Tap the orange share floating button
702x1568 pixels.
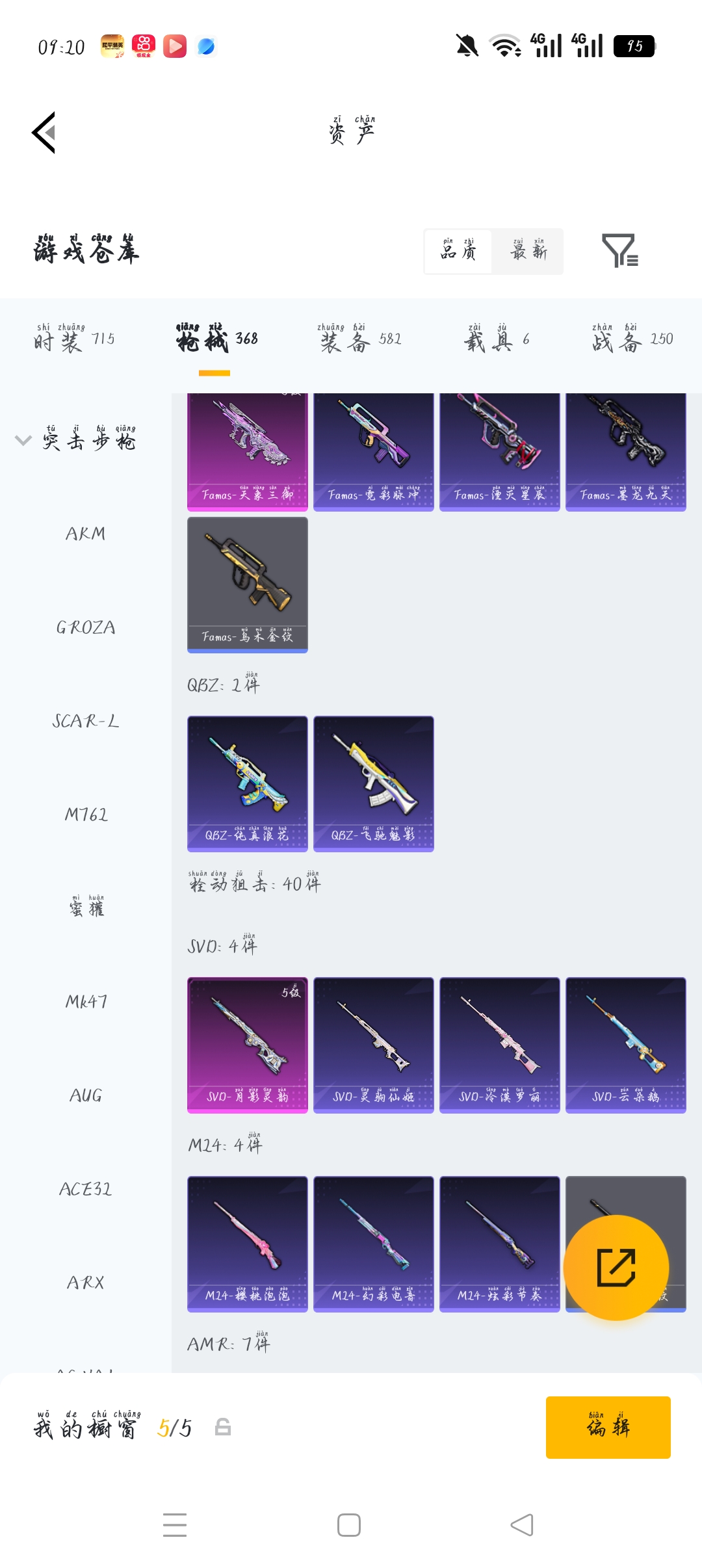pyautogui.click(x=616, y=1267)
